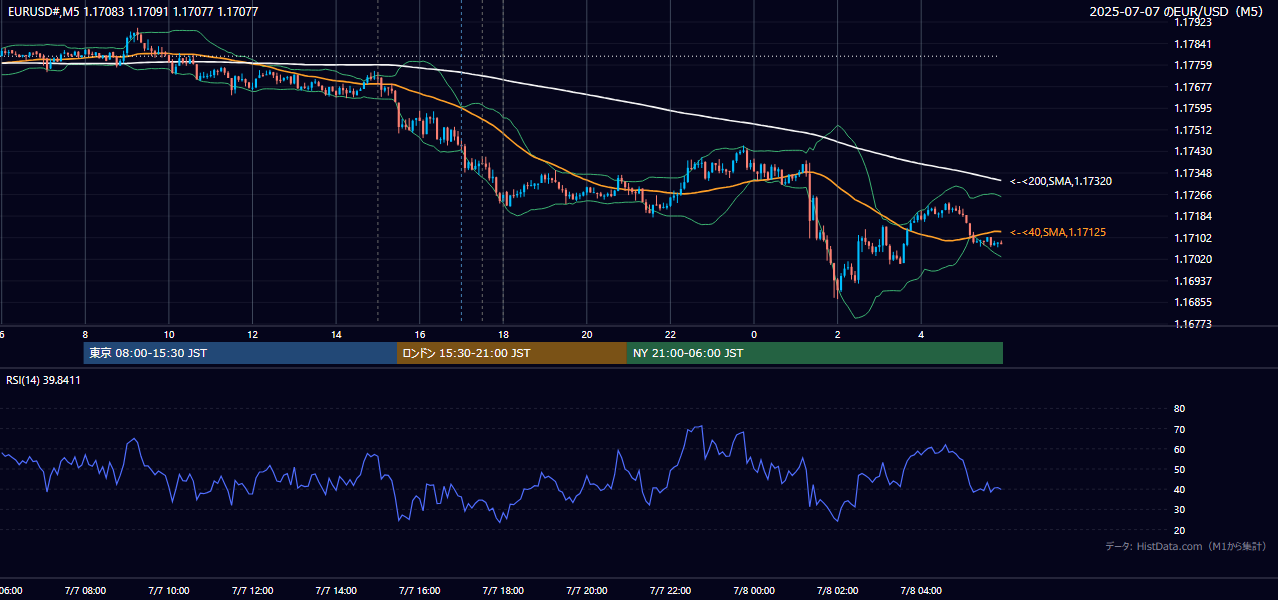Viewport: 1278px width, 600px height.
Task: Click hour label 0 on price chart axis
Action: tap(754, 334)
